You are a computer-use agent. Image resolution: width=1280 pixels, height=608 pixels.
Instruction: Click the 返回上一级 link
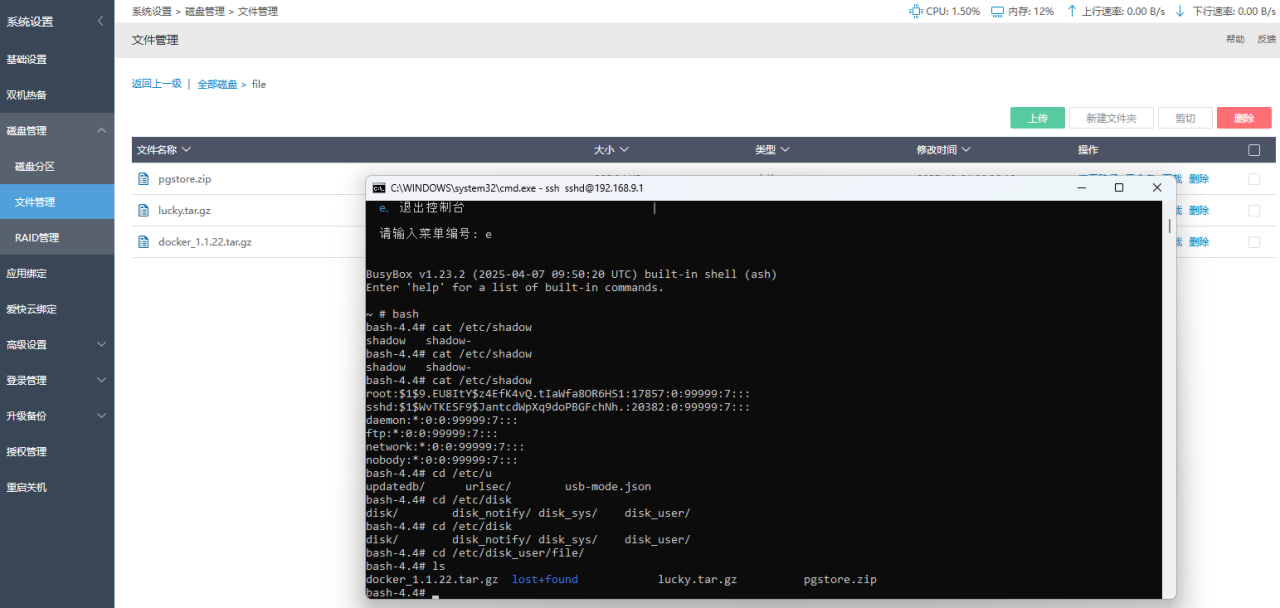click(156, 84)
